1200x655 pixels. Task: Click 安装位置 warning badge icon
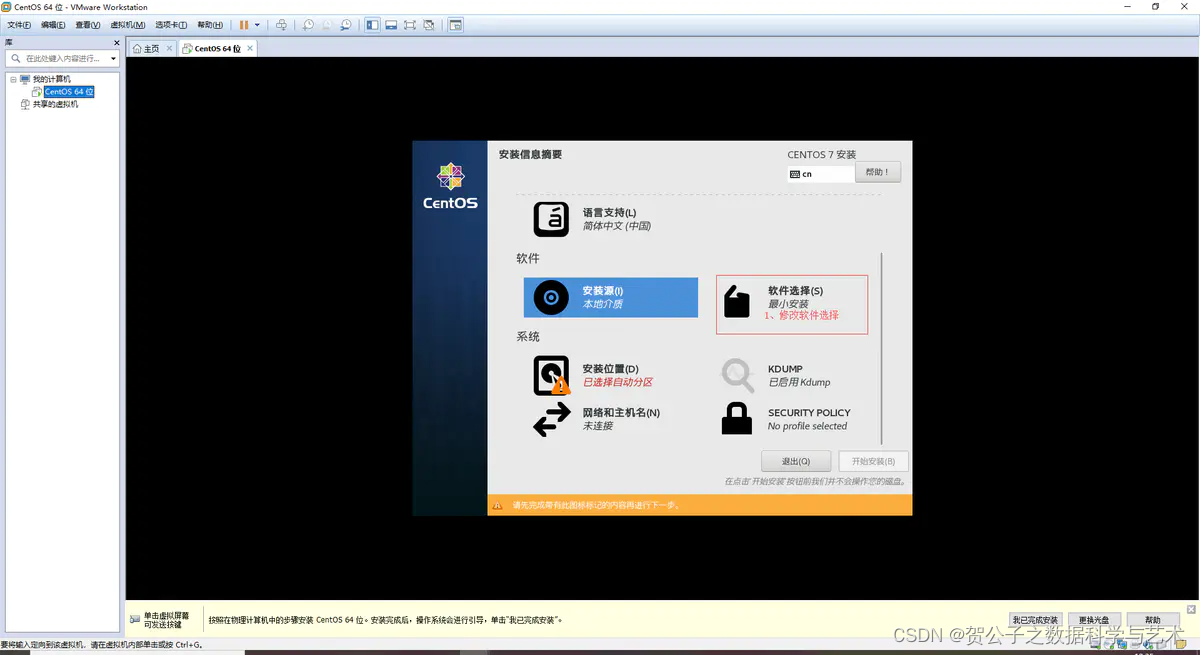click(x=560, y=384)
